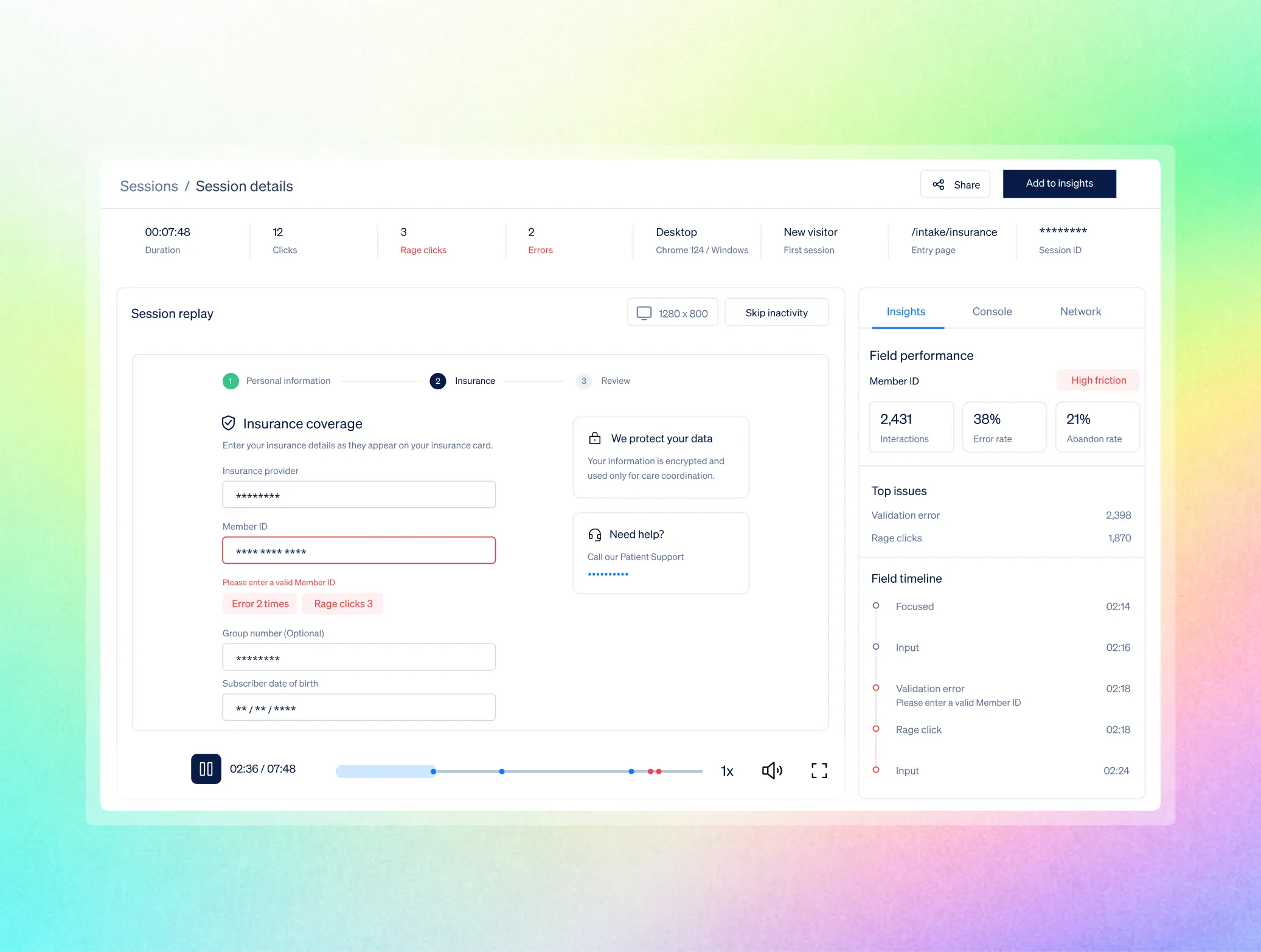
Task: Change the 1x playback speed
Action: click(727, 771)
